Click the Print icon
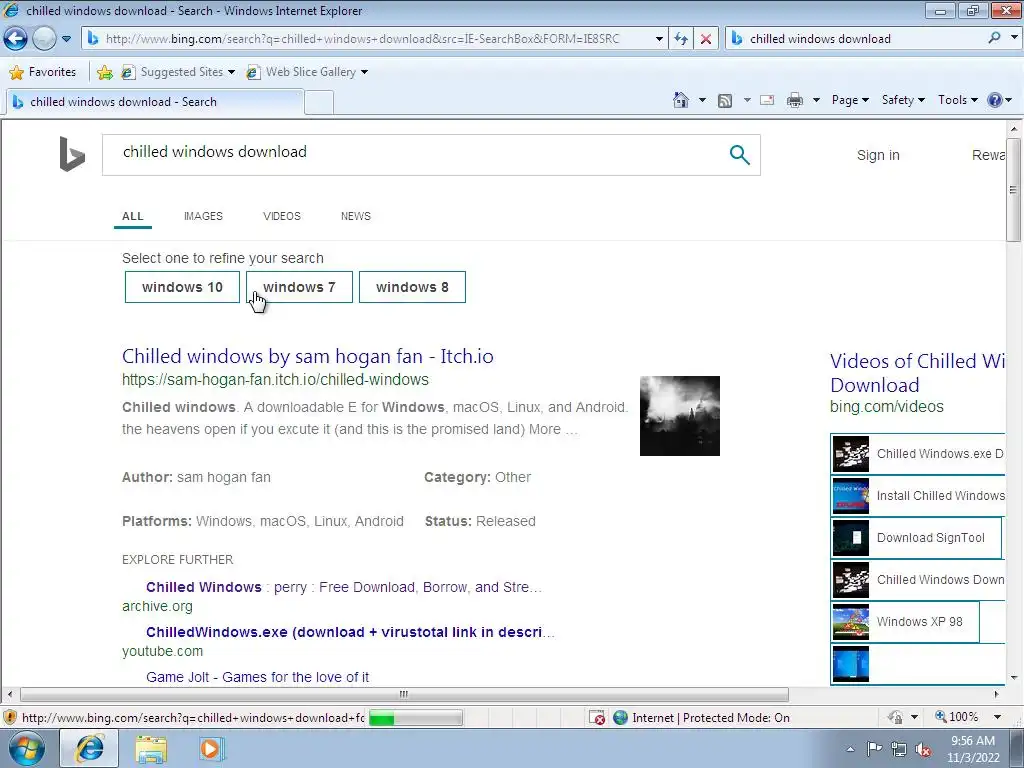The image size is (1024, 768). pyautogui.click(x=795, y=100)
